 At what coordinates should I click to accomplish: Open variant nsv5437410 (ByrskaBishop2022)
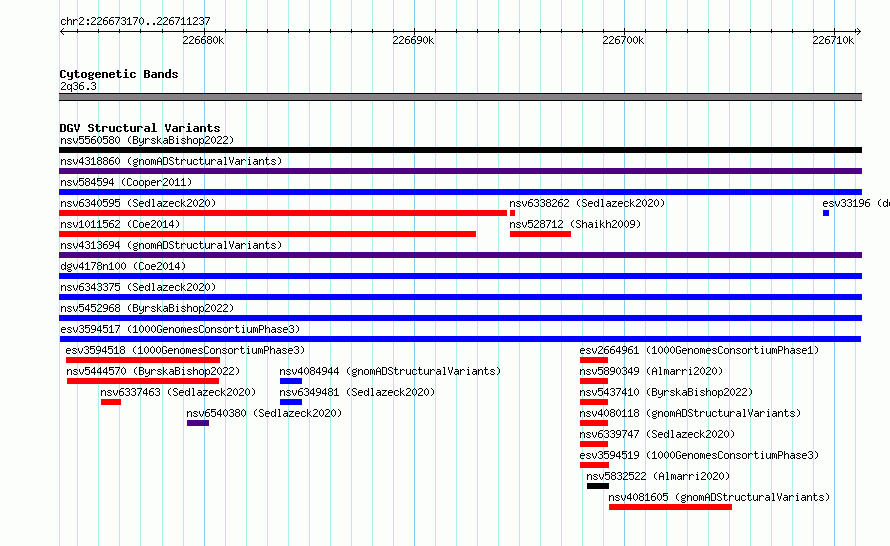click(x=666, y=392)
